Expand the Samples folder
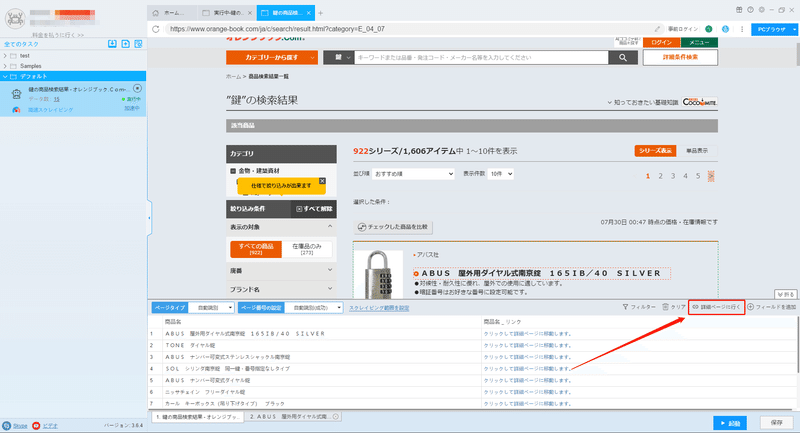The image size is (800, 433). pyautogui.click(x=5, y=66)
